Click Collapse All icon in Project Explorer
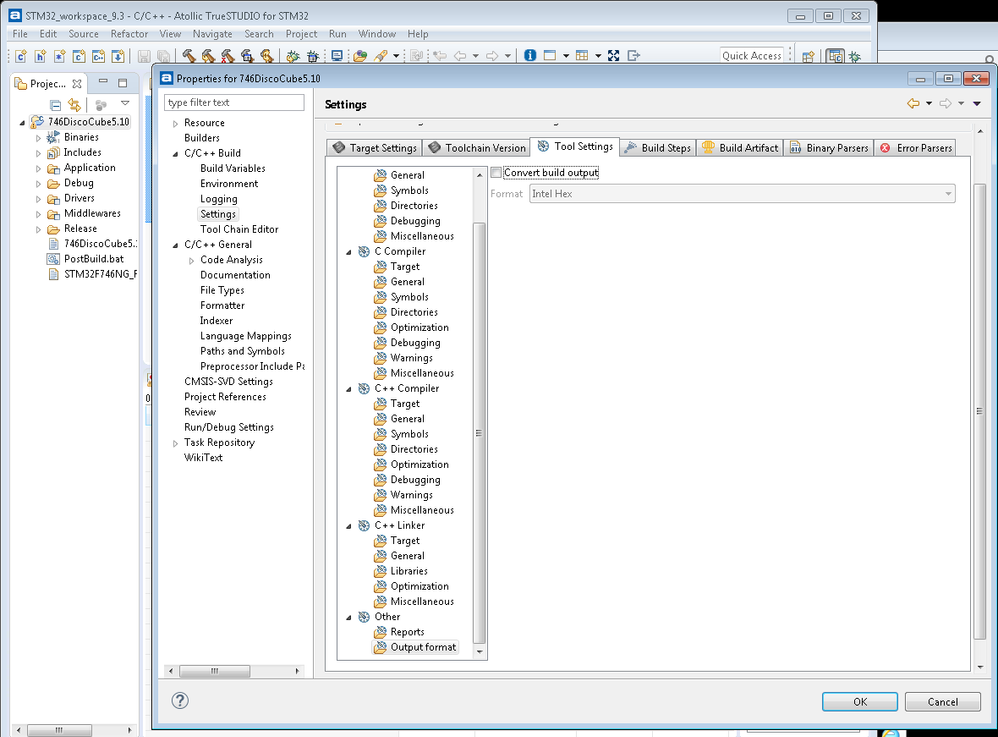The image size is (998, 737). (55, 104)
